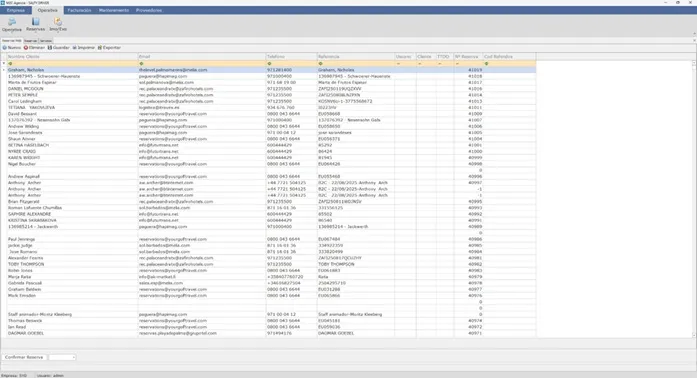The image size is (697, 378).
Task: Click the Eliminar toolbar button
Action: pyautogui.click(x=34, y=48)
